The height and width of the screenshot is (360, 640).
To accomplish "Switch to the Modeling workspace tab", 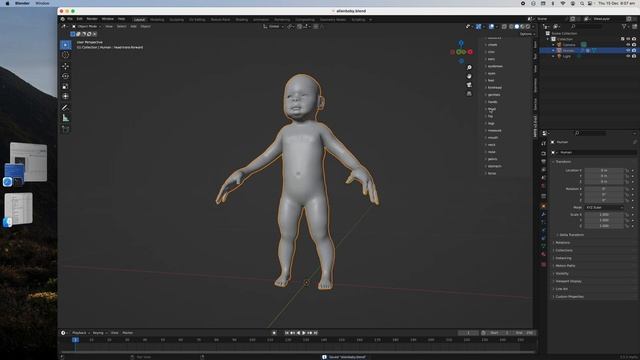I will pos(157,20).
